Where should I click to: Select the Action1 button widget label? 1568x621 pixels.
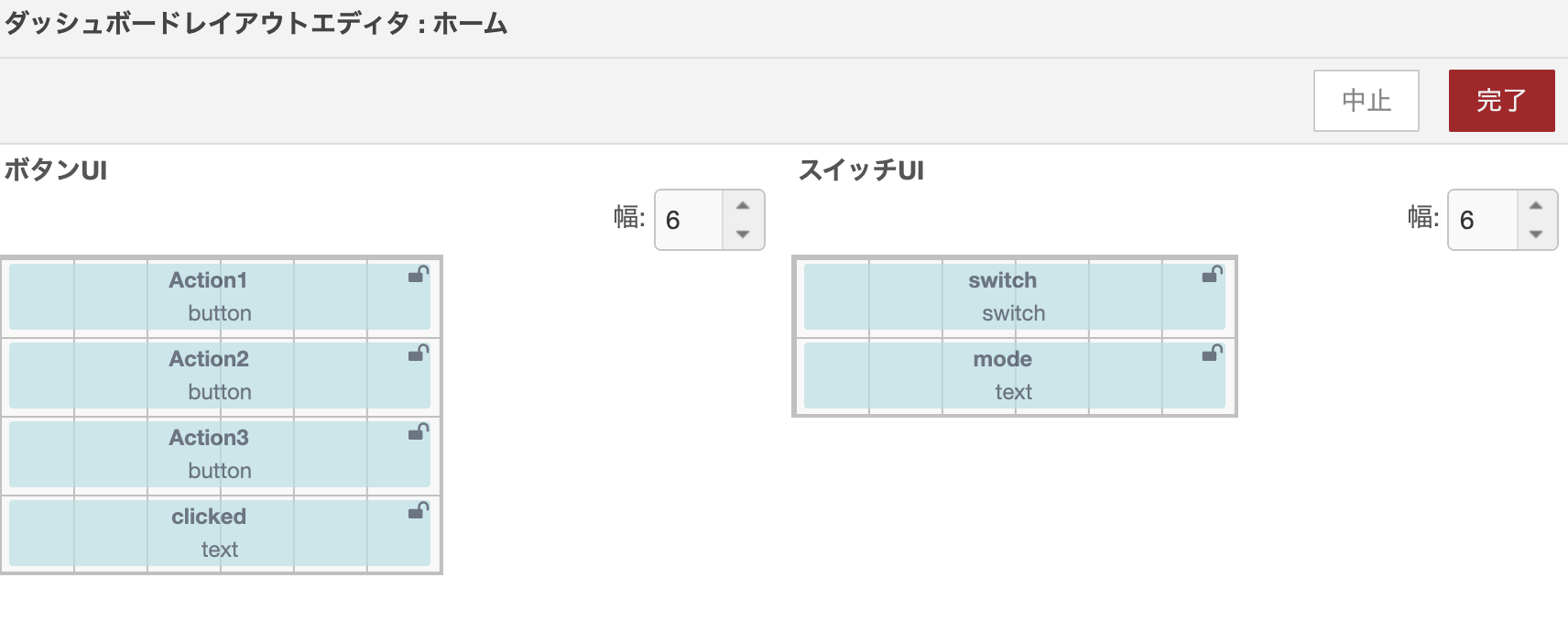click(208, 280)
